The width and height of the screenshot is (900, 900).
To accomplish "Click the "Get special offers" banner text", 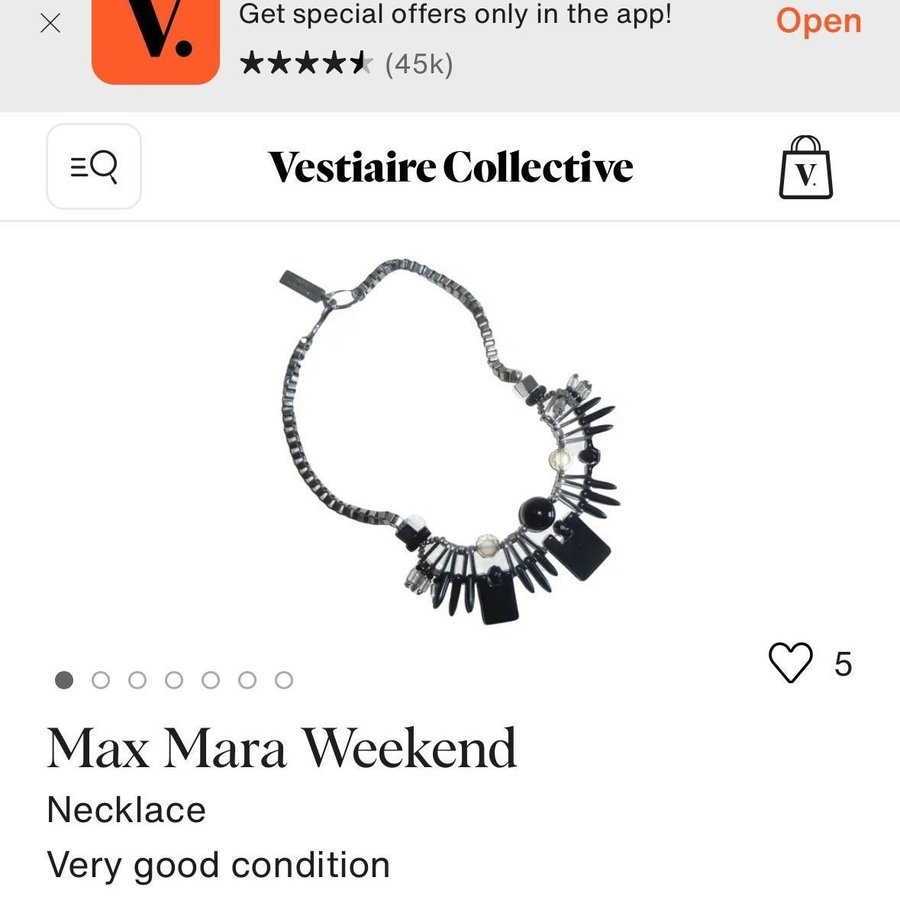I will click(x=455, y=15).
